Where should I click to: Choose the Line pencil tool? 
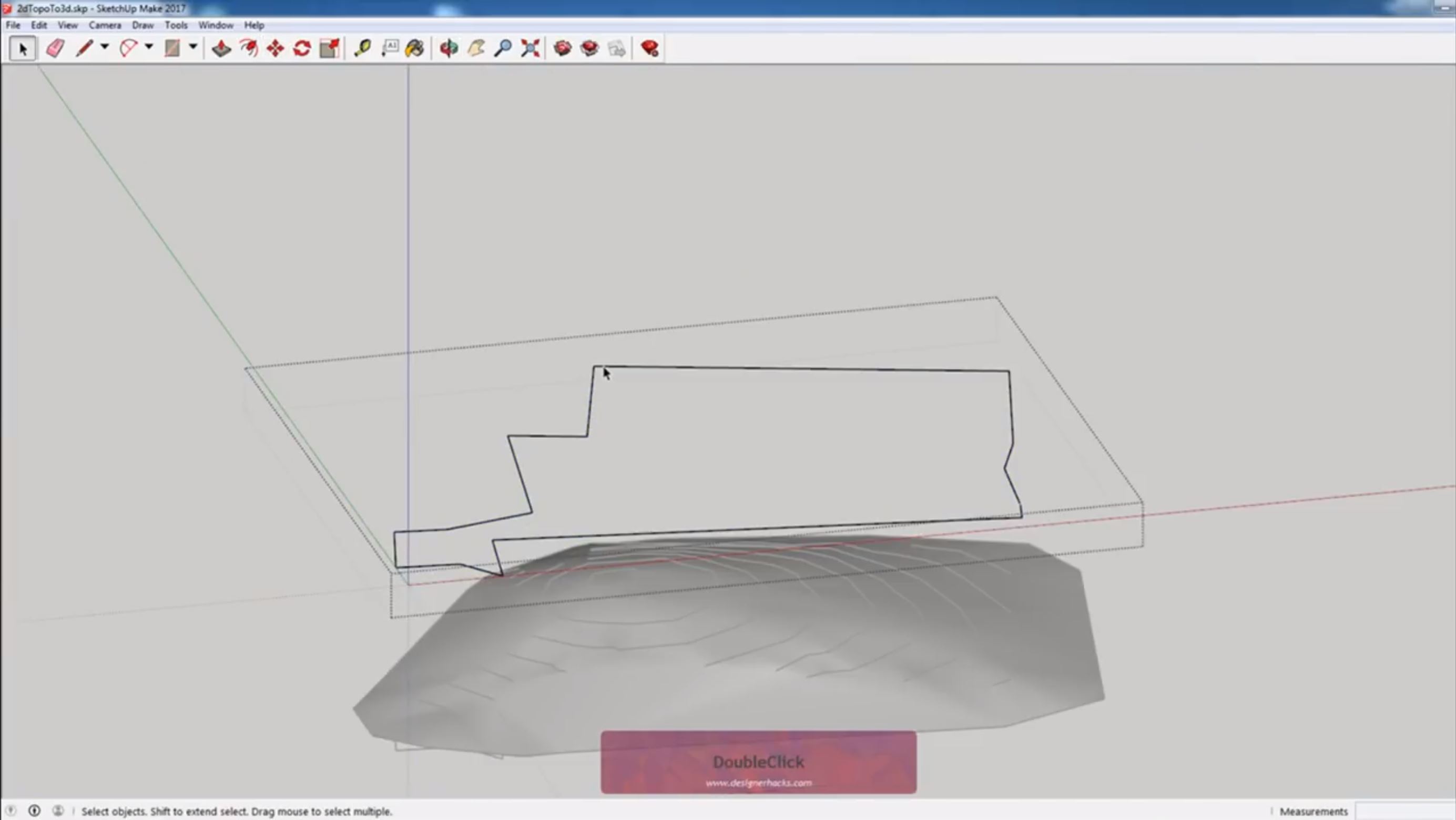point(84,48)
